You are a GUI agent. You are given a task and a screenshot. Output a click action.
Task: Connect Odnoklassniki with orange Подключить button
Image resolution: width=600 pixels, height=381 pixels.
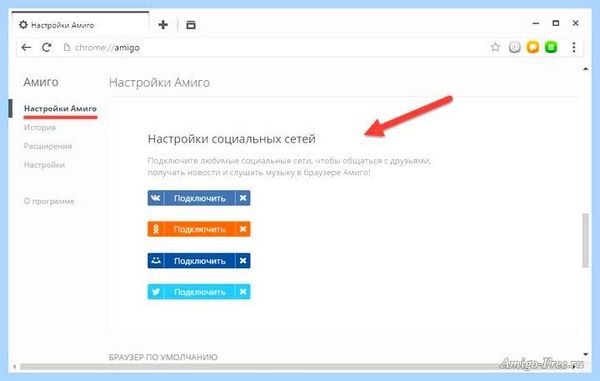click(200, 229)
